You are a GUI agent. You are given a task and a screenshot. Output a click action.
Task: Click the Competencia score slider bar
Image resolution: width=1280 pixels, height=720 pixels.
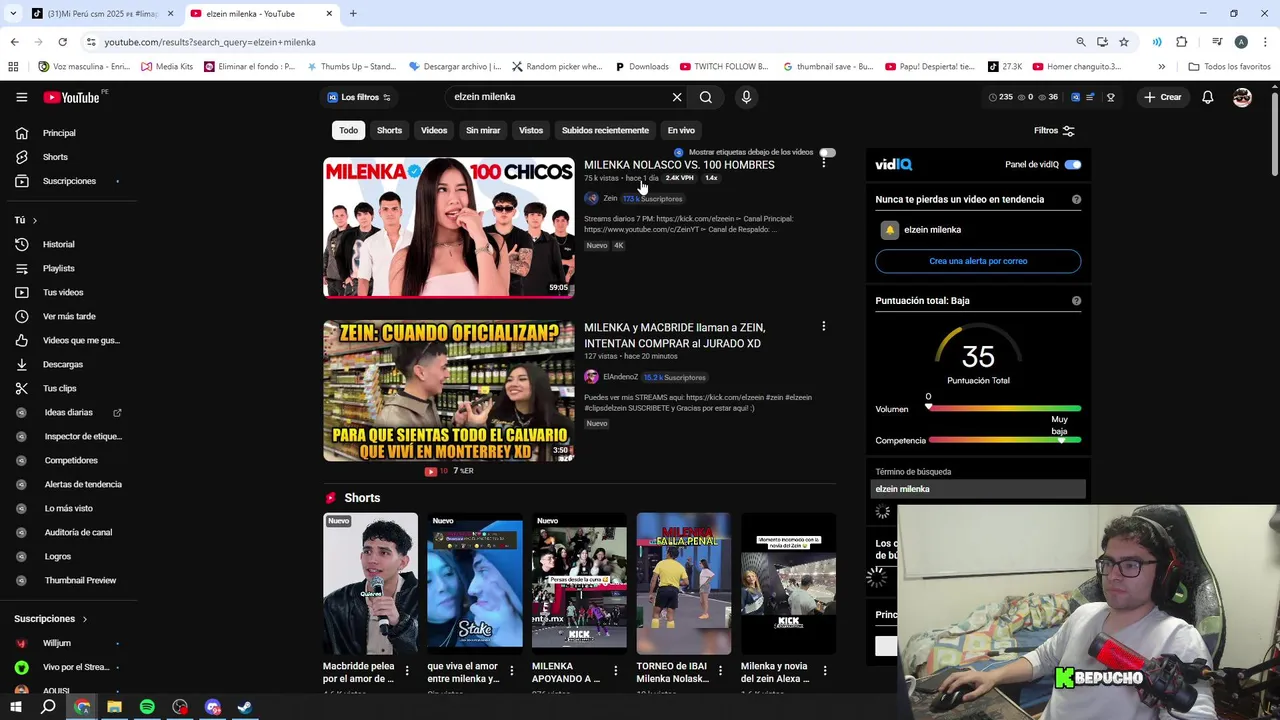pos(1004,440)
